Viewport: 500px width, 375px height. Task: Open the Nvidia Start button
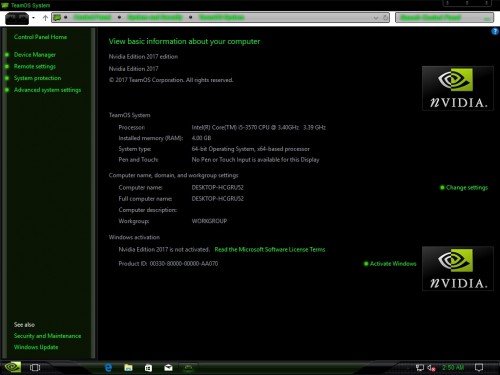[13, 367]
